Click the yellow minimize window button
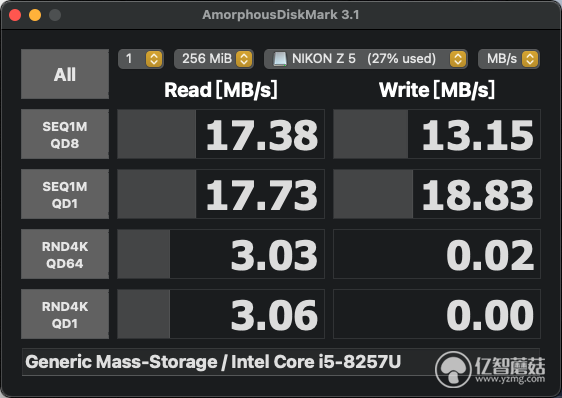 point(35,15)
